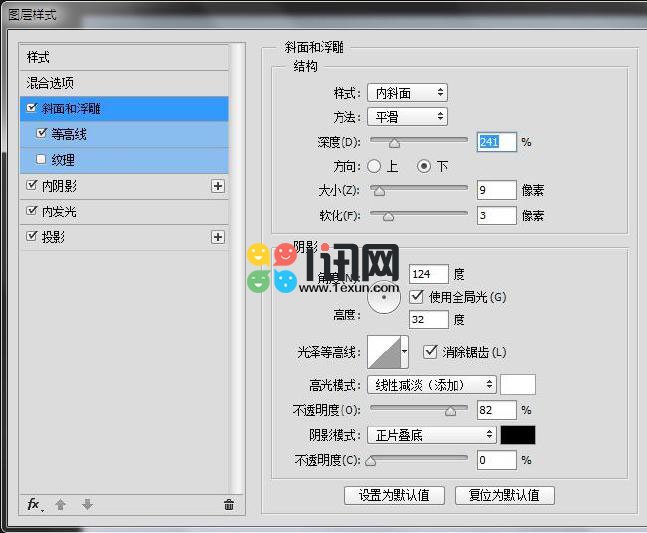Select the 内发光 style row

[124, 212]
